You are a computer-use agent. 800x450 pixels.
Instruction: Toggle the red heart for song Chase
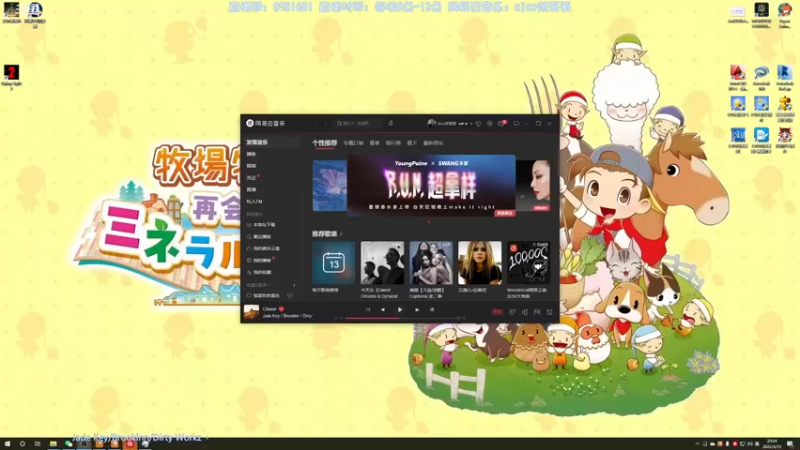click(x=281, y=309)
